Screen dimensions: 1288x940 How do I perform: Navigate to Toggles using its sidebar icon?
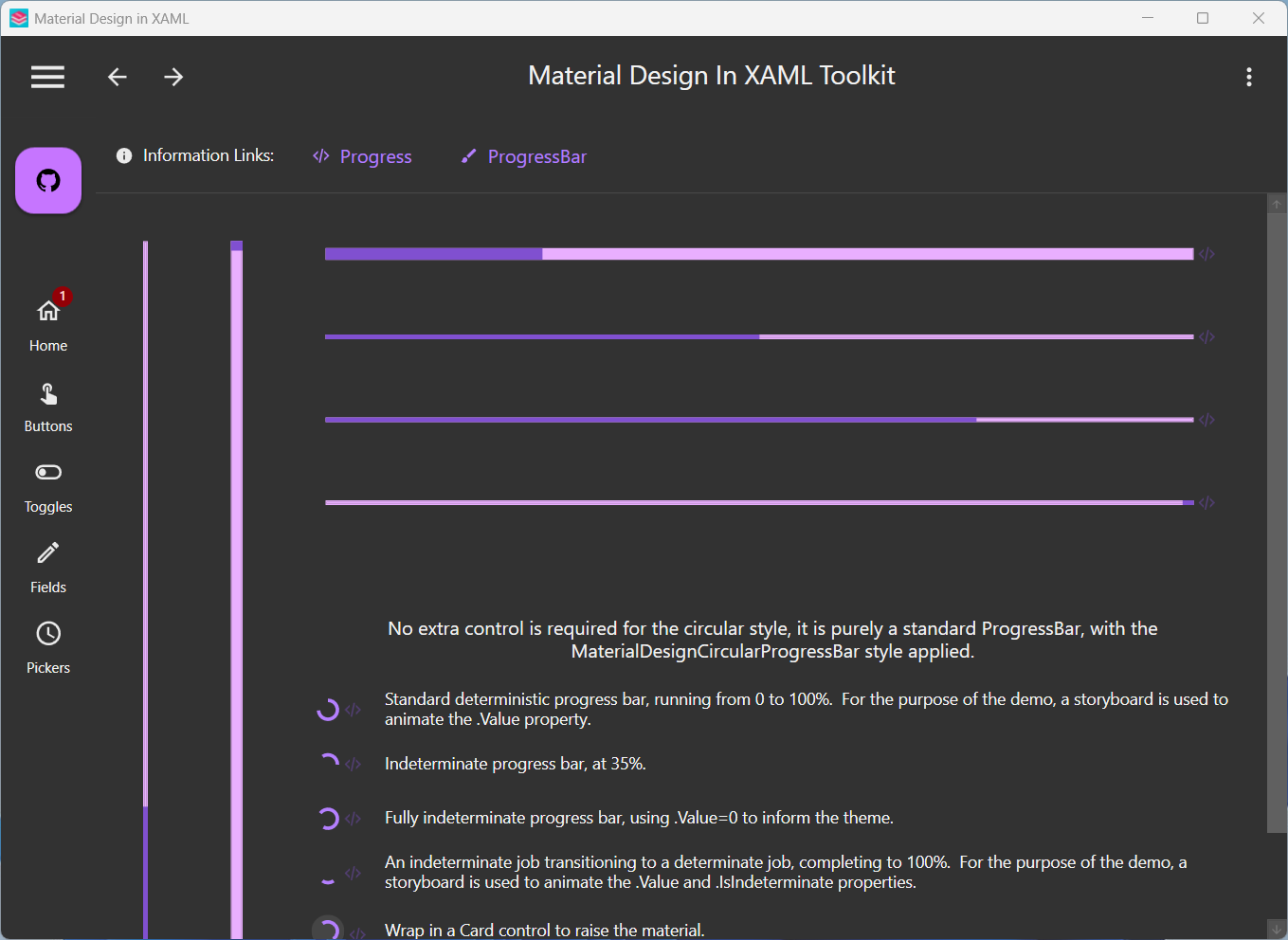pyautogui.click(x=48, y=472)
